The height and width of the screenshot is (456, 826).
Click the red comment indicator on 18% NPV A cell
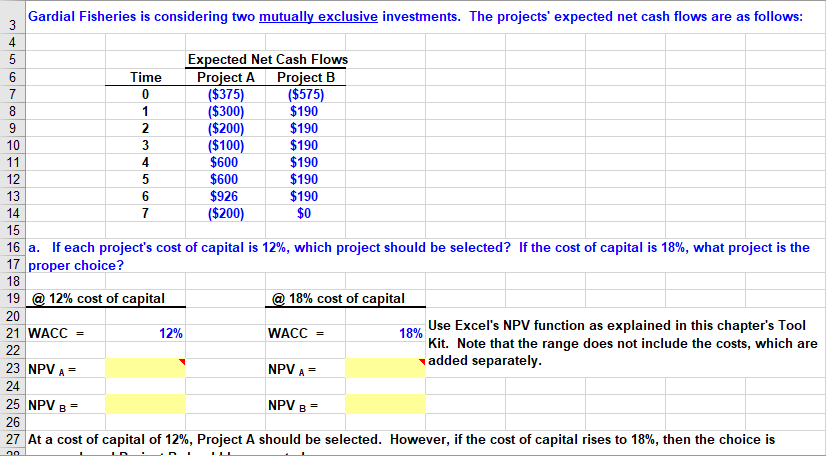coord(422,362)
